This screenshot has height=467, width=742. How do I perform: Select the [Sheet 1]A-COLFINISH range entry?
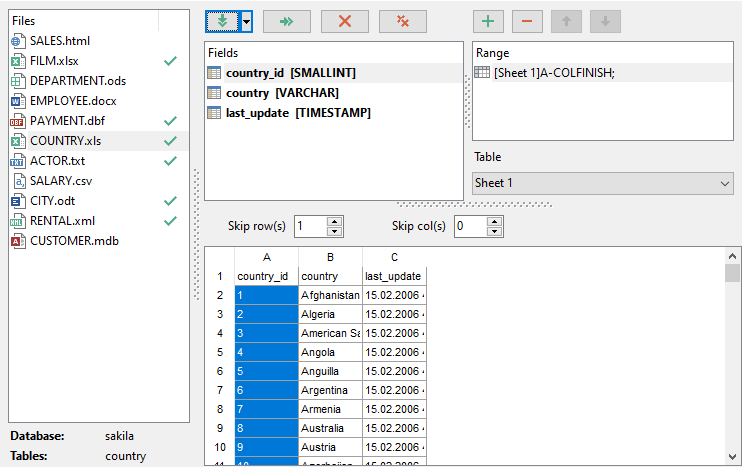pos(553,73)
